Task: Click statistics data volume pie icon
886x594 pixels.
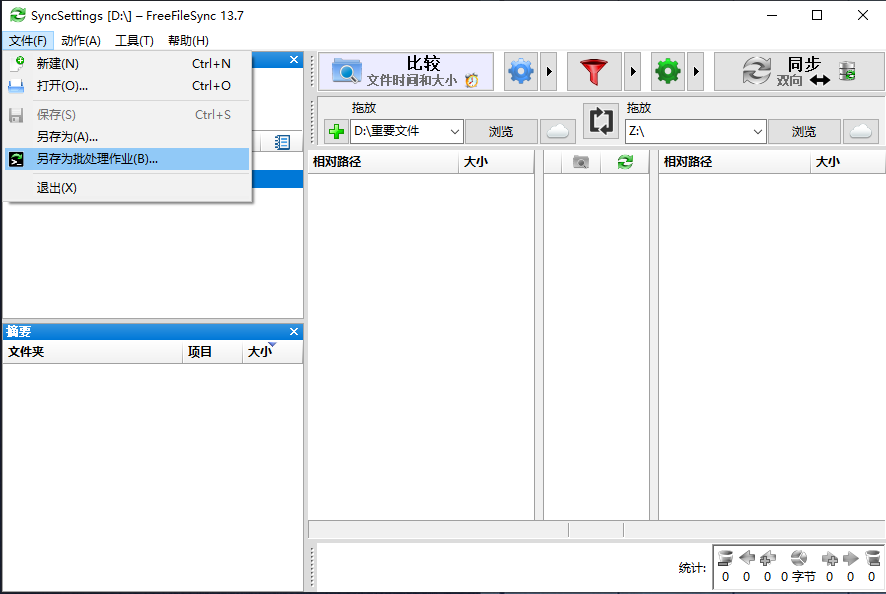Action: 799,558
